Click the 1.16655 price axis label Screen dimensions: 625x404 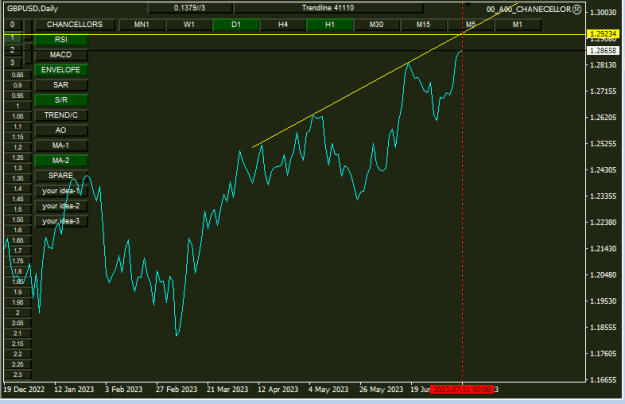[x=603, y=380]
